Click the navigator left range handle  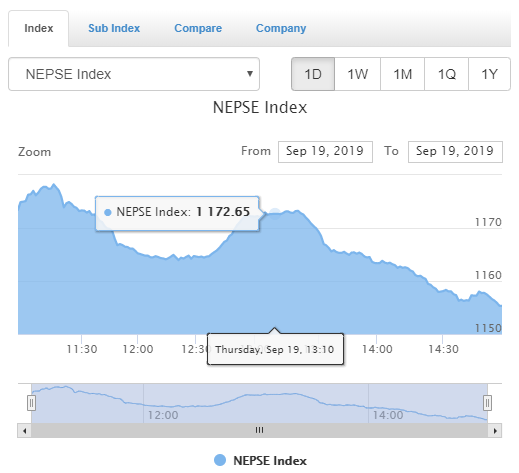(x=31, y=403)
